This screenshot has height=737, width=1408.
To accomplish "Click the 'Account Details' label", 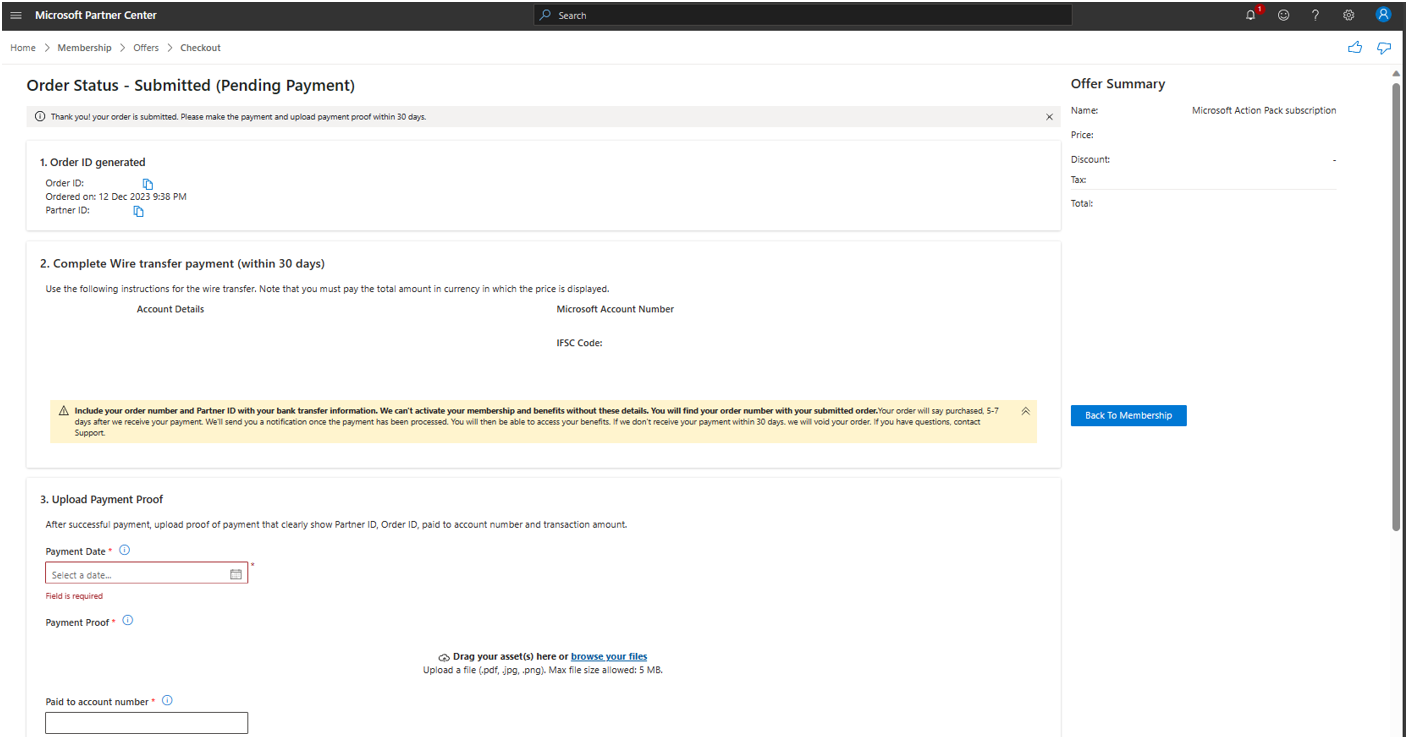I will pos(171,309).
